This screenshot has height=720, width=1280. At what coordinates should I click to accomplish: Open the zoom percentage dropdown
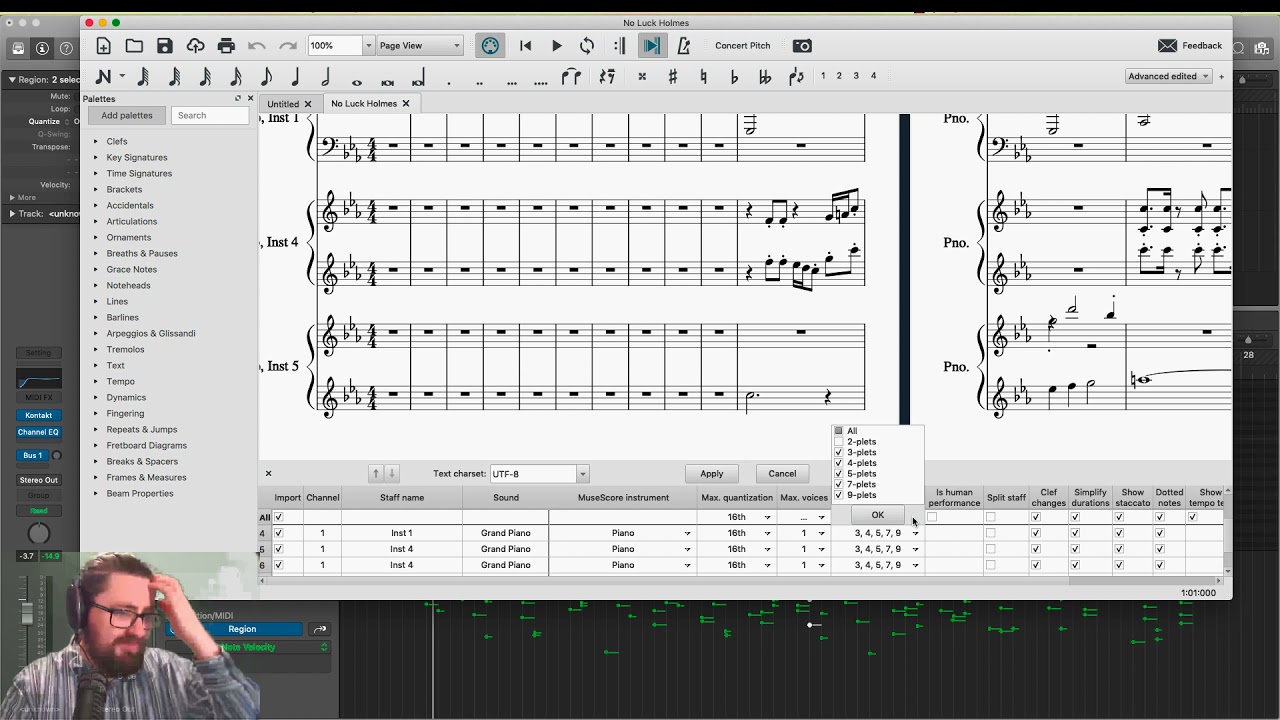(x=368, y=46)
